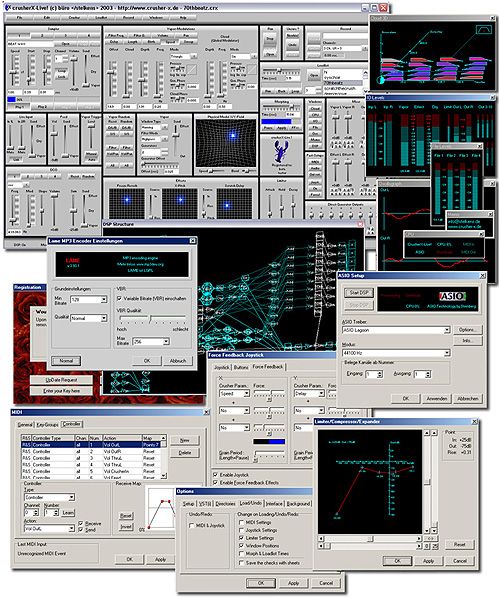Click the upper horizontal scrollbar below Limiter graph
500x598 pixels.
tap(370, 539)
